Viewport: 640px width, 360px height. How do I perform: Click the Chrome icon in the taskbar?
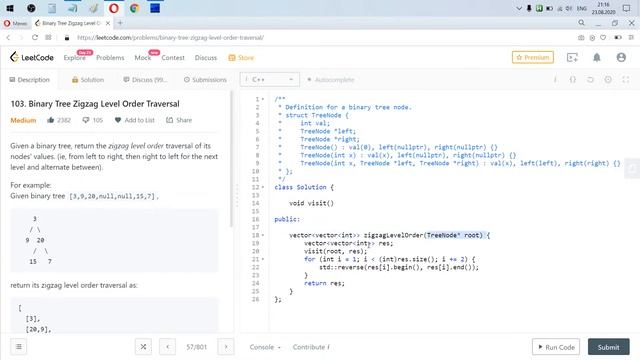click(134, 8)
